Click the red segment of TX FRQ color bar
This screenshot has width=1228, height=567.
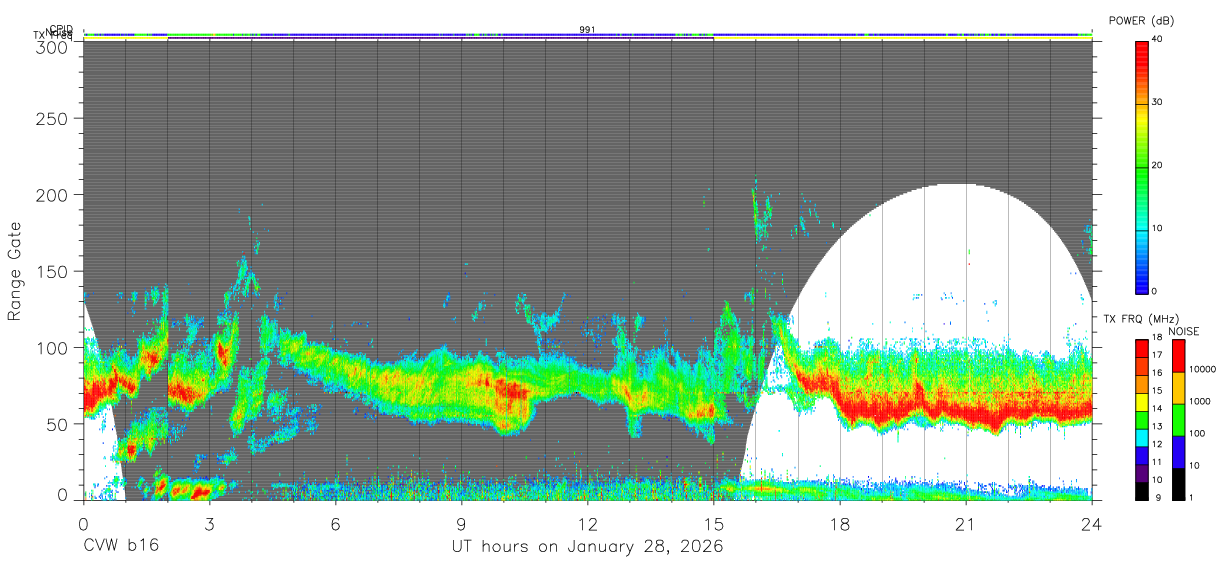[x=1141, y=346]
